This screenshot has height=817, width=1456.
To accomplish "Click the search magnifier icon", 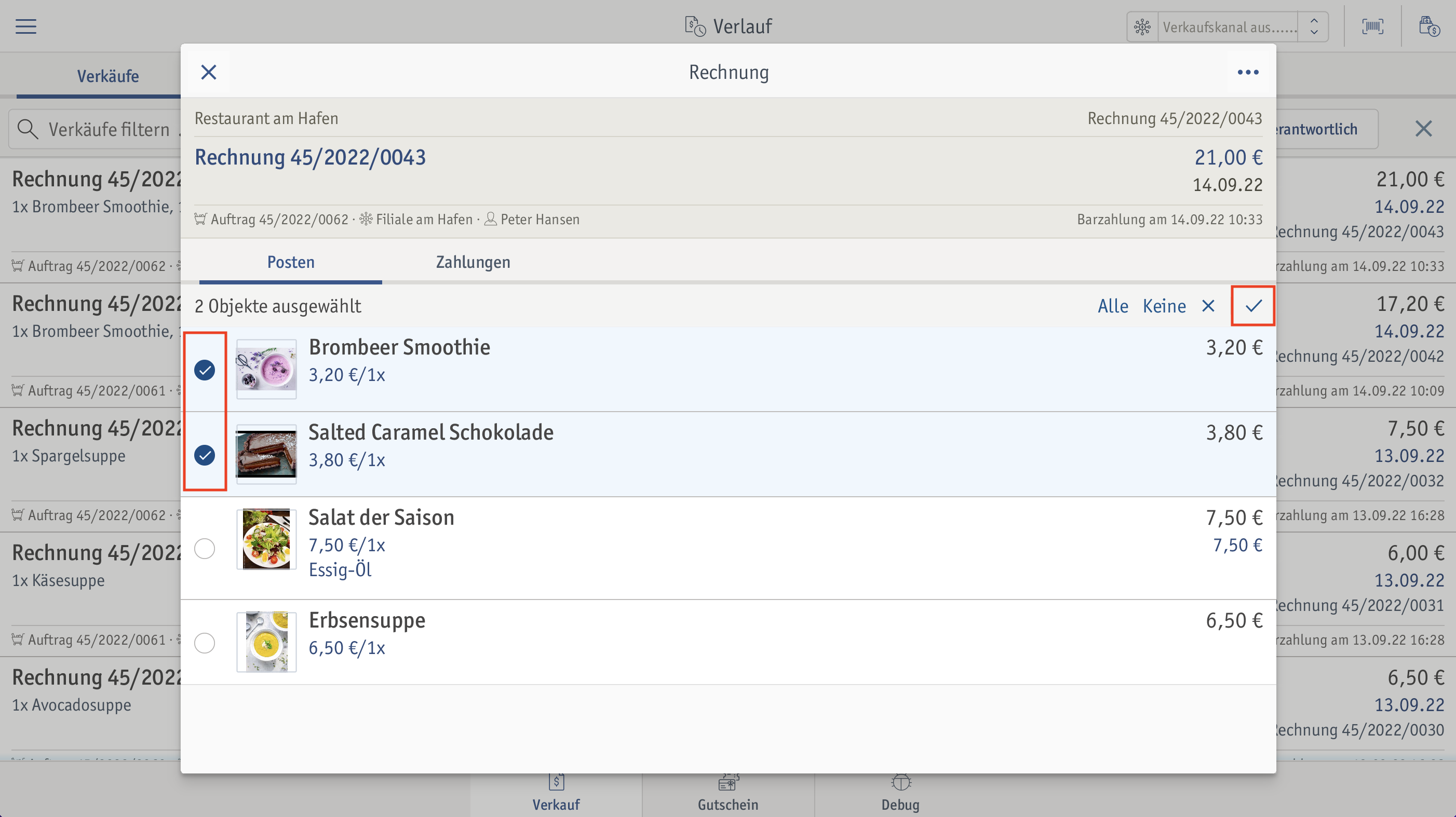I will pos(27,129).
